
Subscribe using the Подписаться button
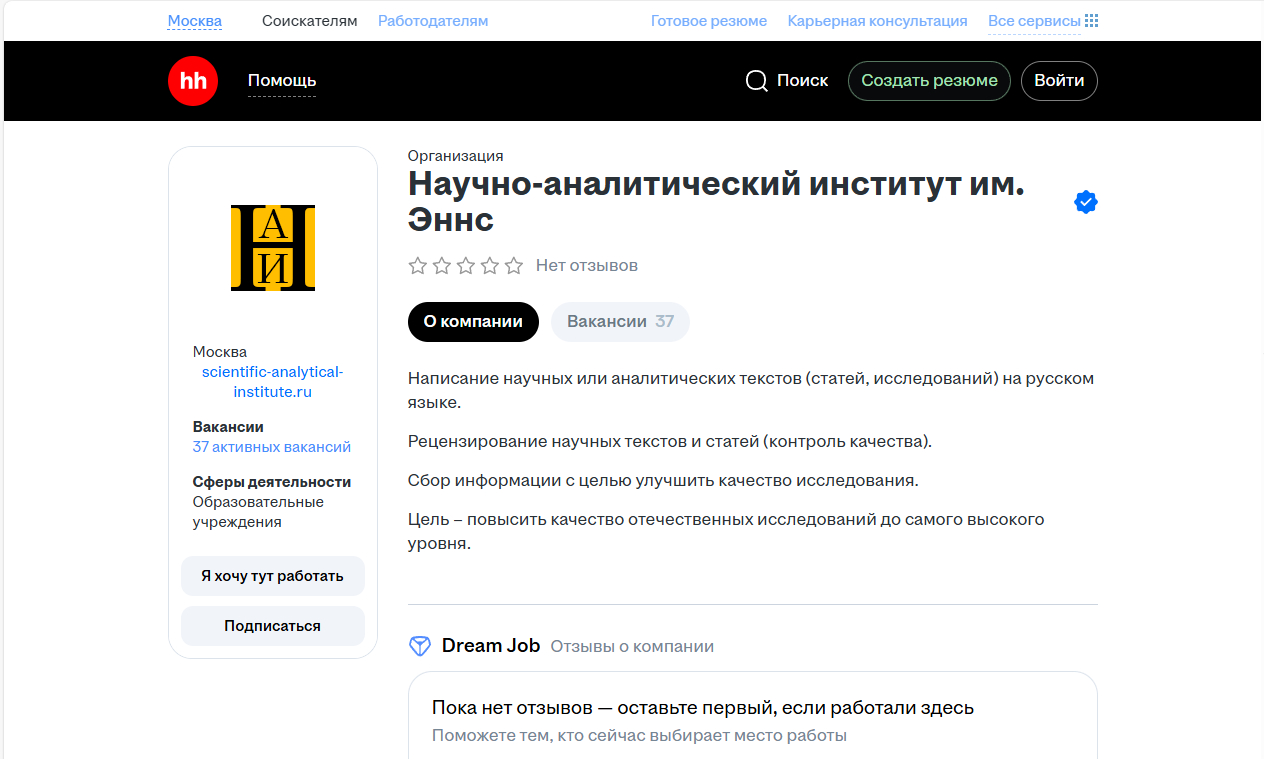click(272, 626)
